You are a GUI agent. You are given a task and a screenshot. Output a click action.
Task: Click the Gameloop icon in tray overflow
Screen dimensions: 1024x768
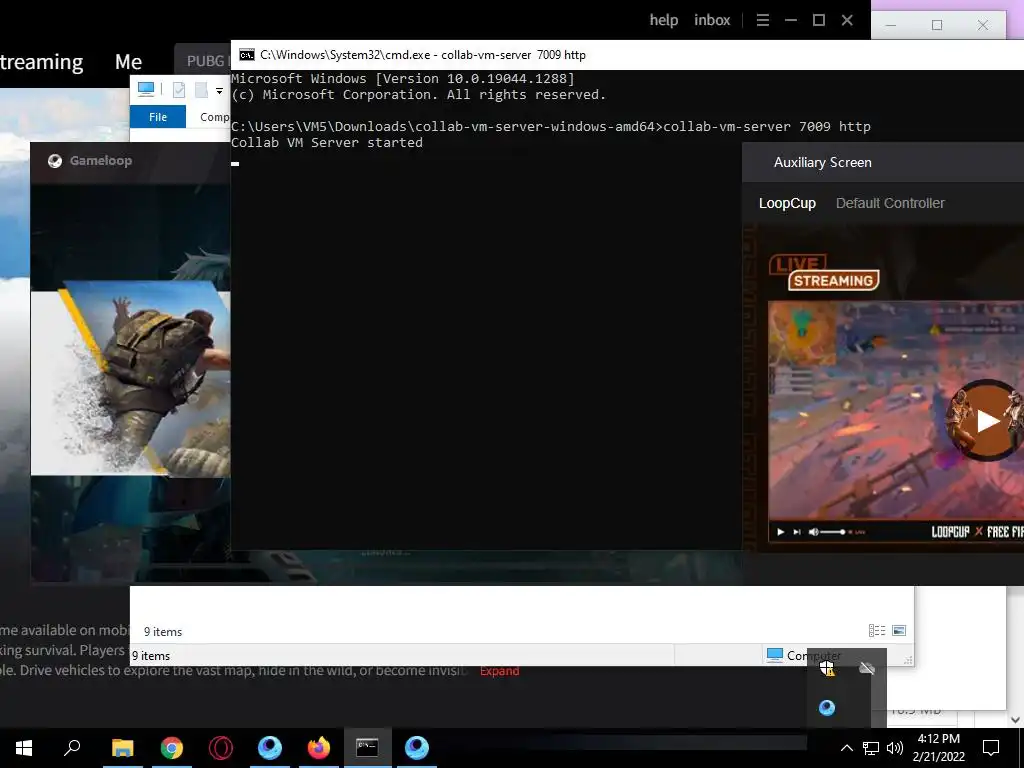(827, 707)
